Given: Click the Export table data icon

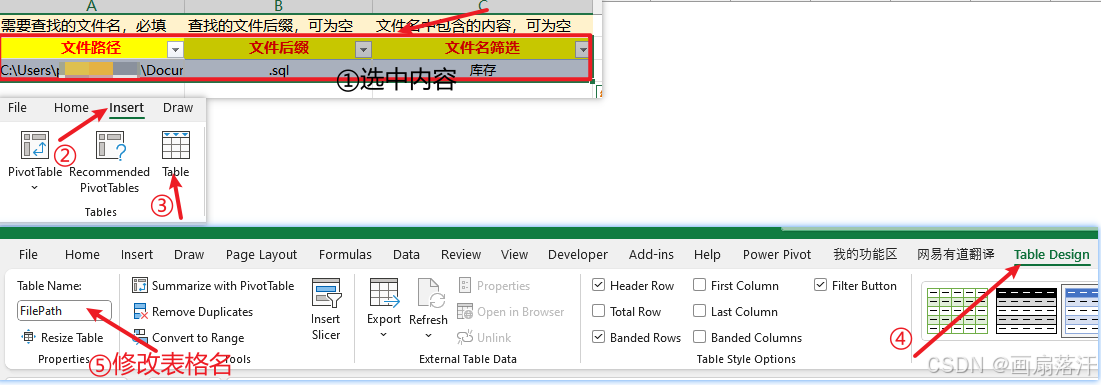Looking at the screenshot, I should tap(383, 292).
